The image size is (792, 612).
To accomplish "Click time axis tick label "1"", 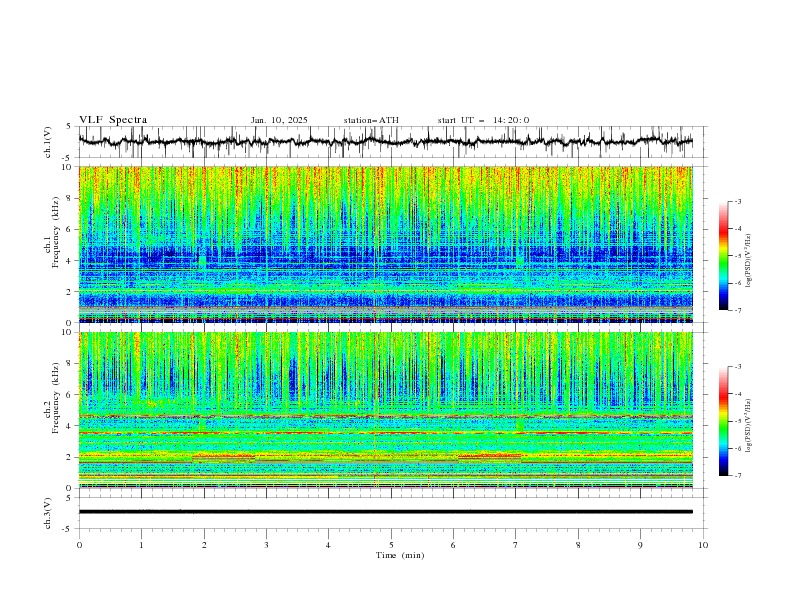I will (141, 545).
